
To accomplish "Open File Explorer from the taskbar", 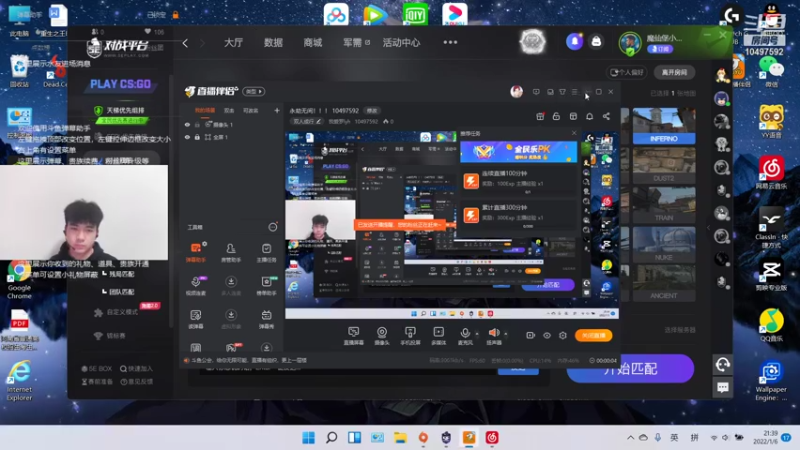I will [401, 438].
